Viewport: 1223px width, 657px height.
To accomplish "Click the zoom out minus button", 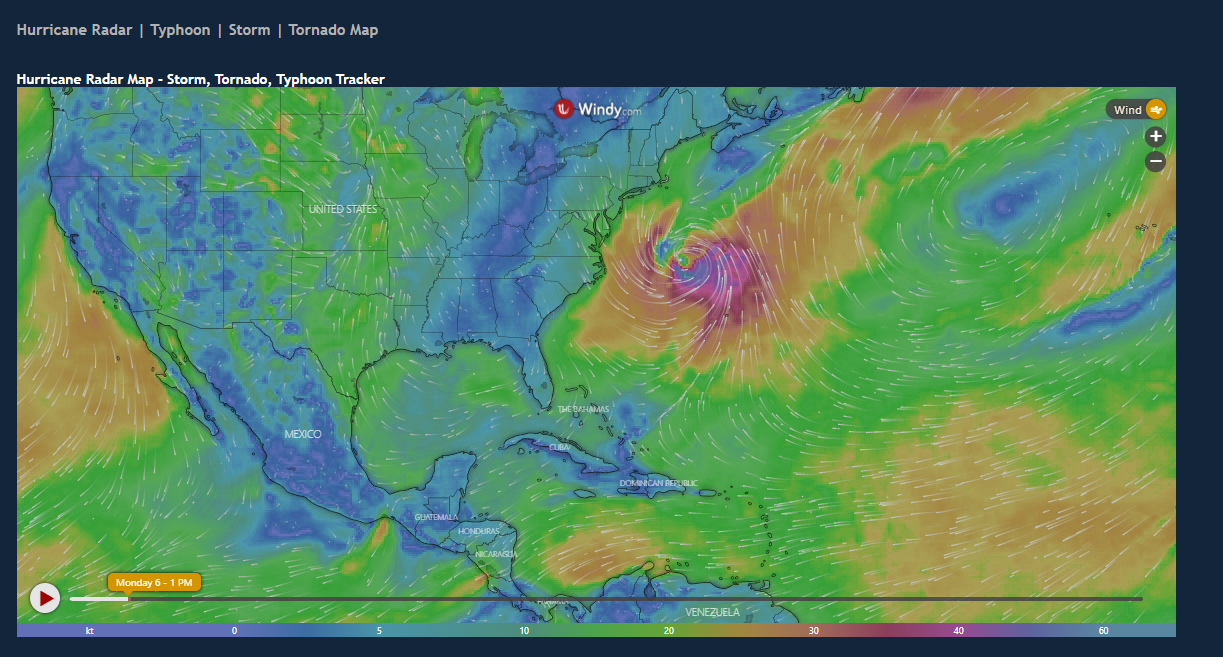I will (x=1155, y=161).
